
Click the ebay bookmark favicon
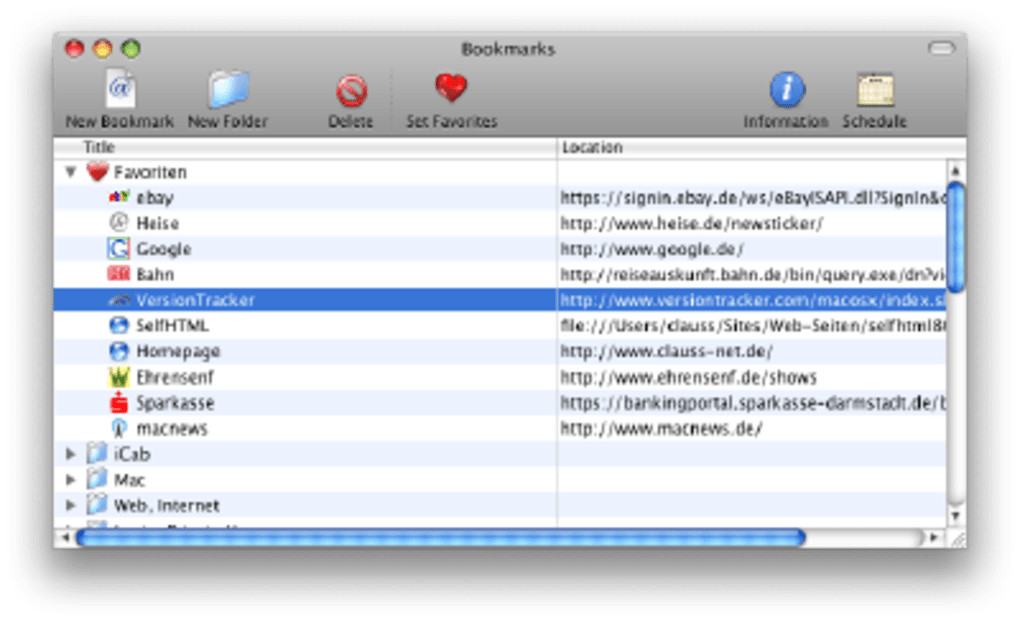119,197
